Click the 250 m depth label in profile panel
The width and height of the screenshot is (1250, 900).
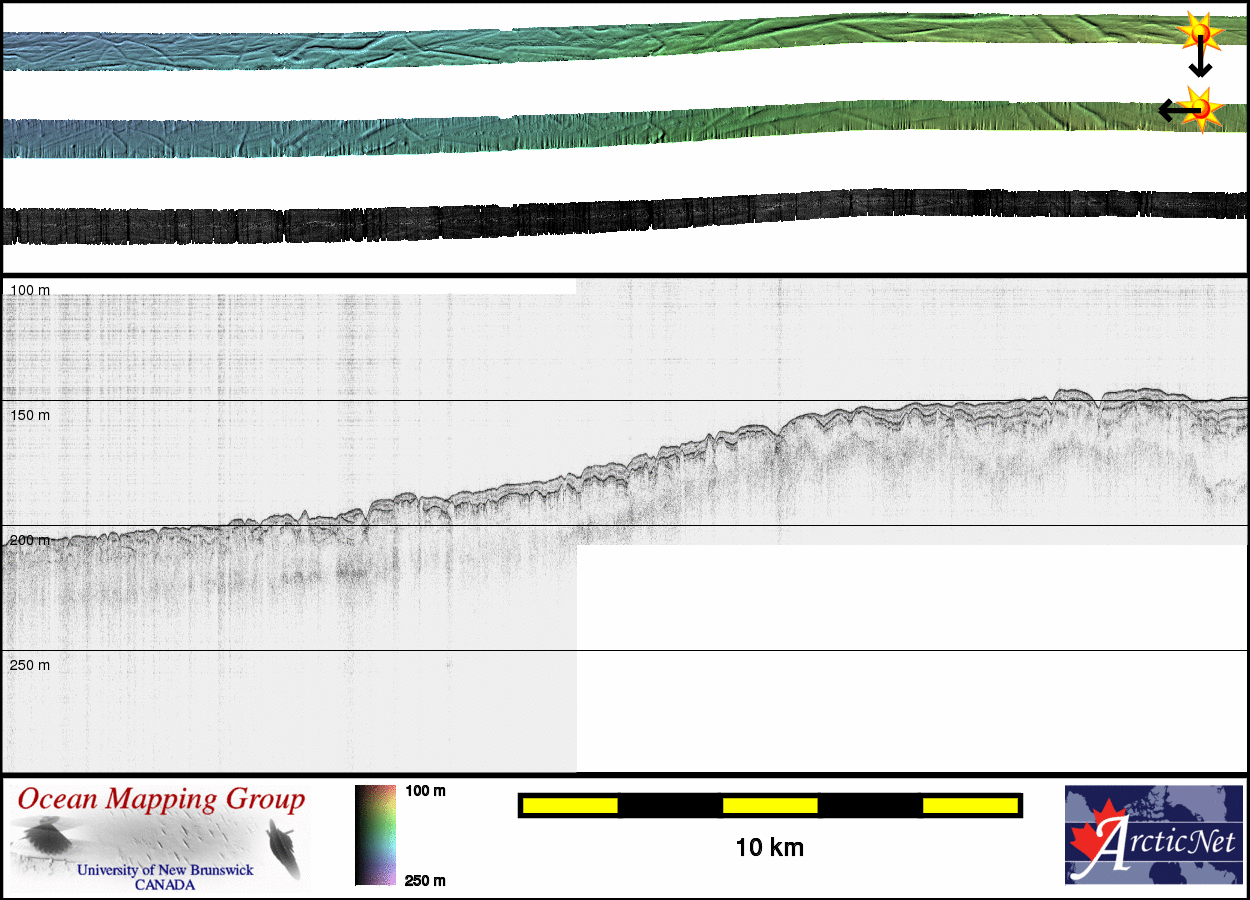29,665
